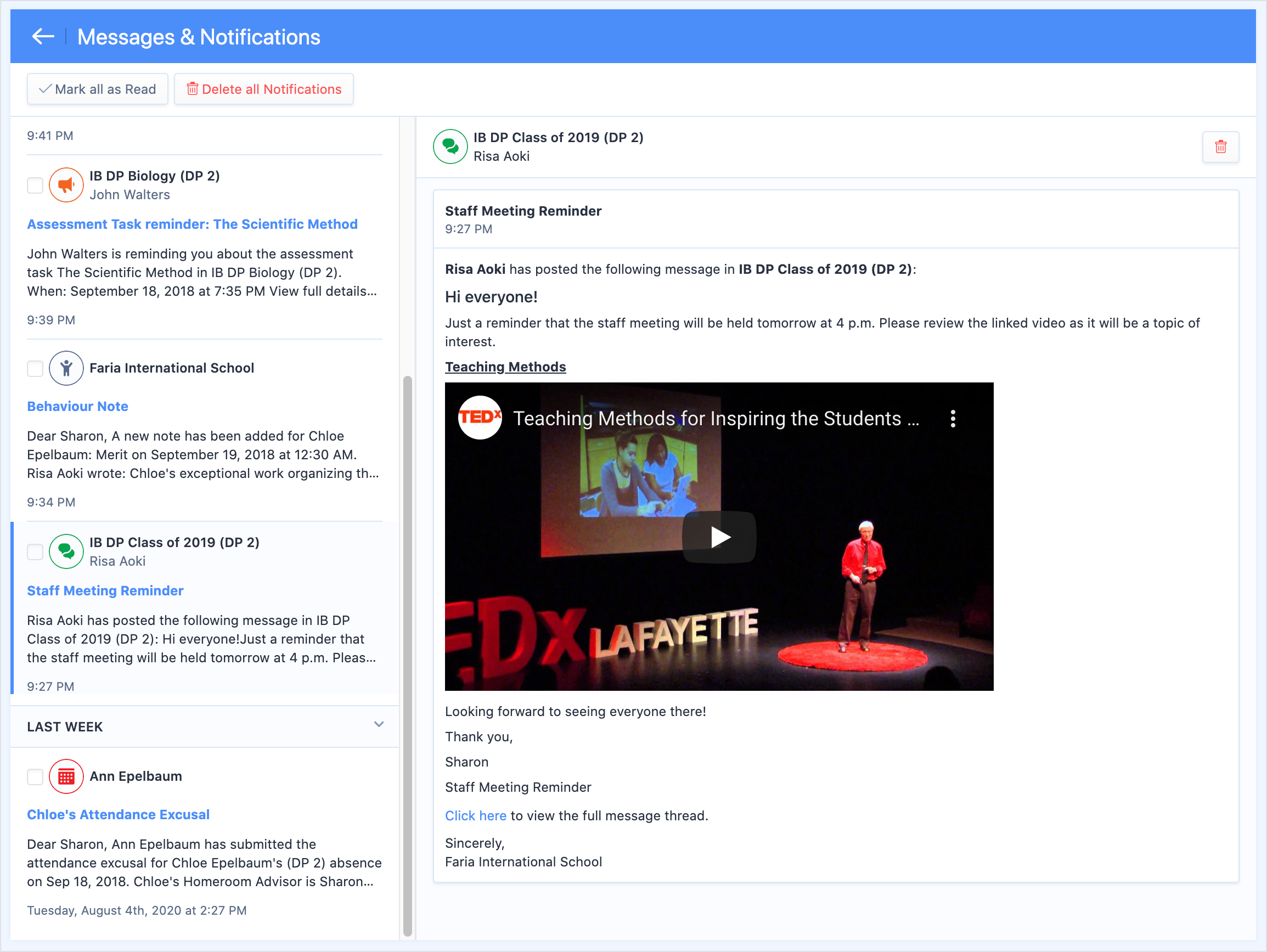
Task: Click the green chat icon in message list
Action: [66, 551]
